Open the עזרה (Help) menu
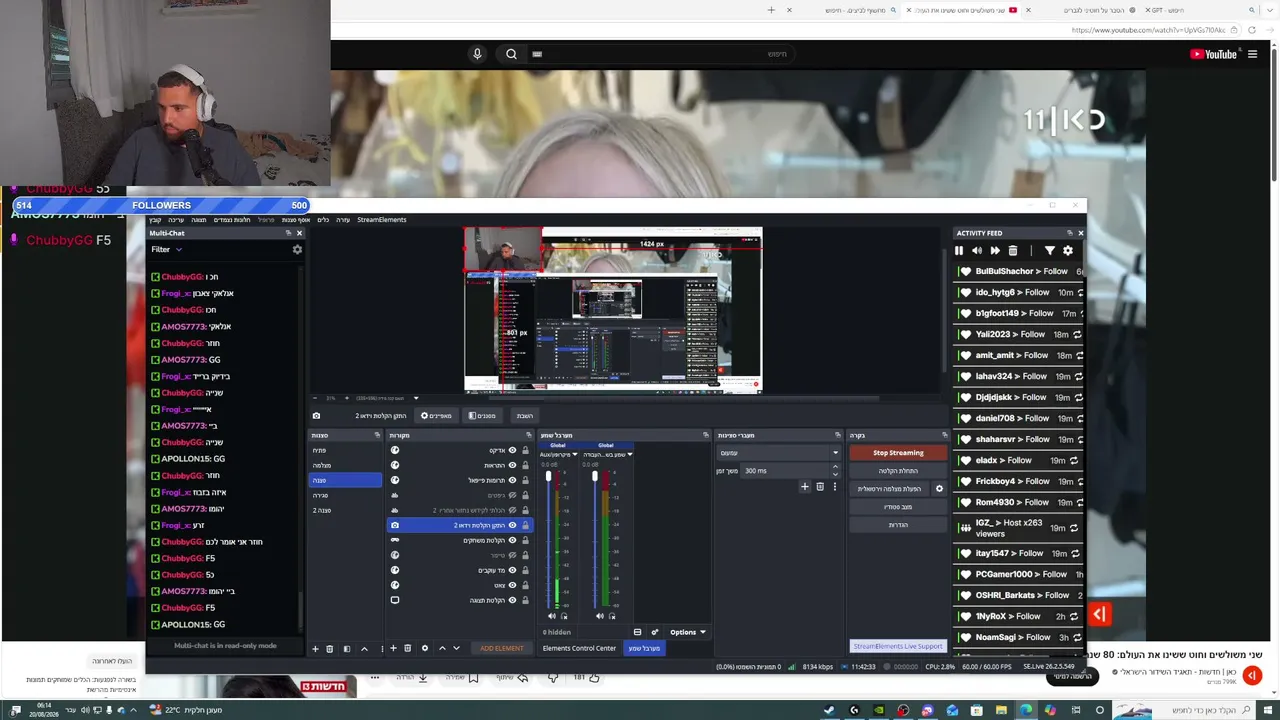The image size is (1280, 720). pos(343,220)
